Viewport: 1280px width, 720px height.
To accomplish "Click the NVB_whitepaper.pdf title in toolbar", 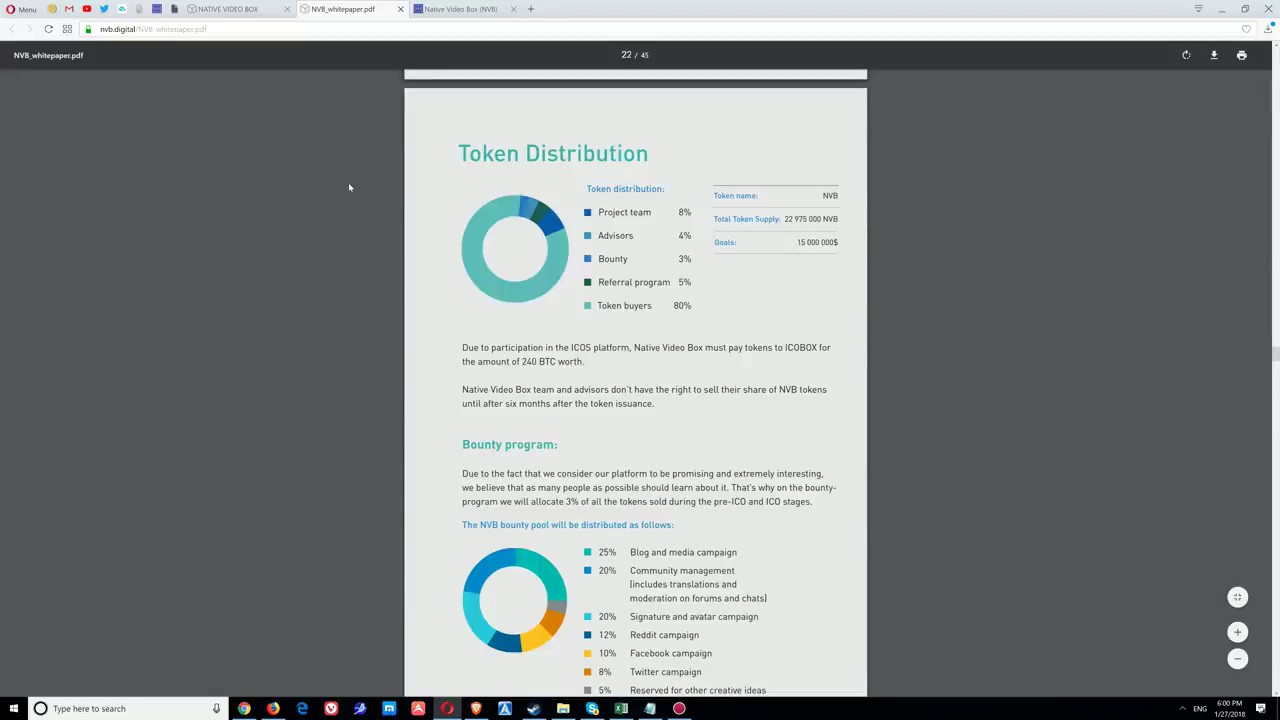I will (x=48, y=55).
